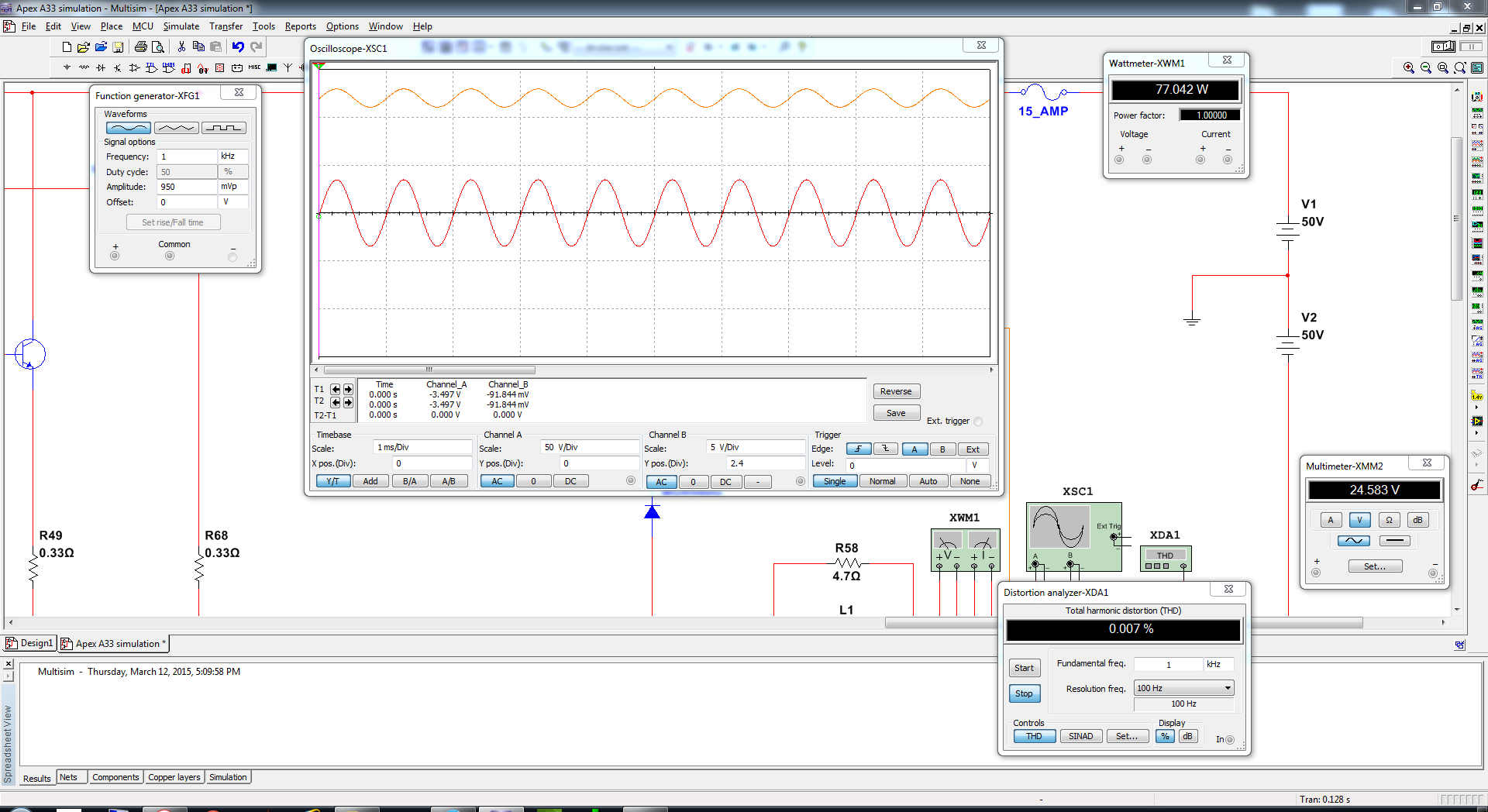Switch multimeter to ammeter A mode

coord(1331,520)
